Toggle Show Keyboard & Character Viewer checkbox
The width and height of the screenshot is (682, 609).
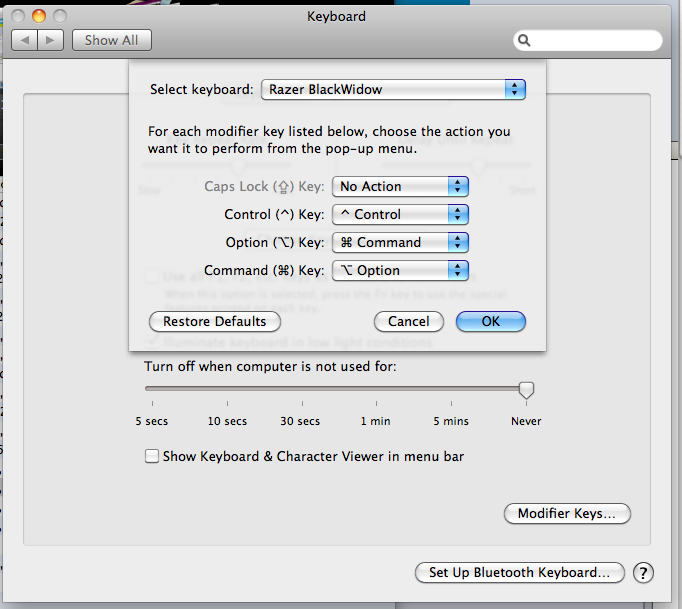coord(152,456)
